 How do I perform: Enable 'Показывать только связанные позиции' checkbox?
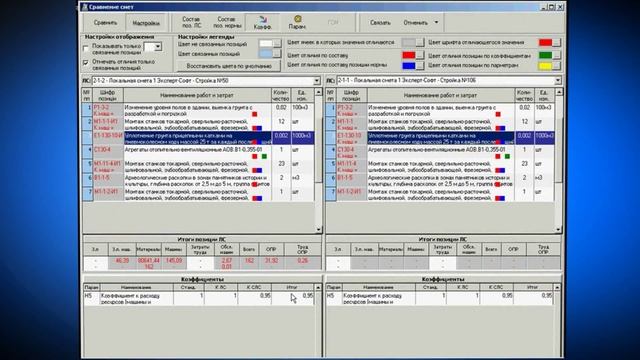86,49
